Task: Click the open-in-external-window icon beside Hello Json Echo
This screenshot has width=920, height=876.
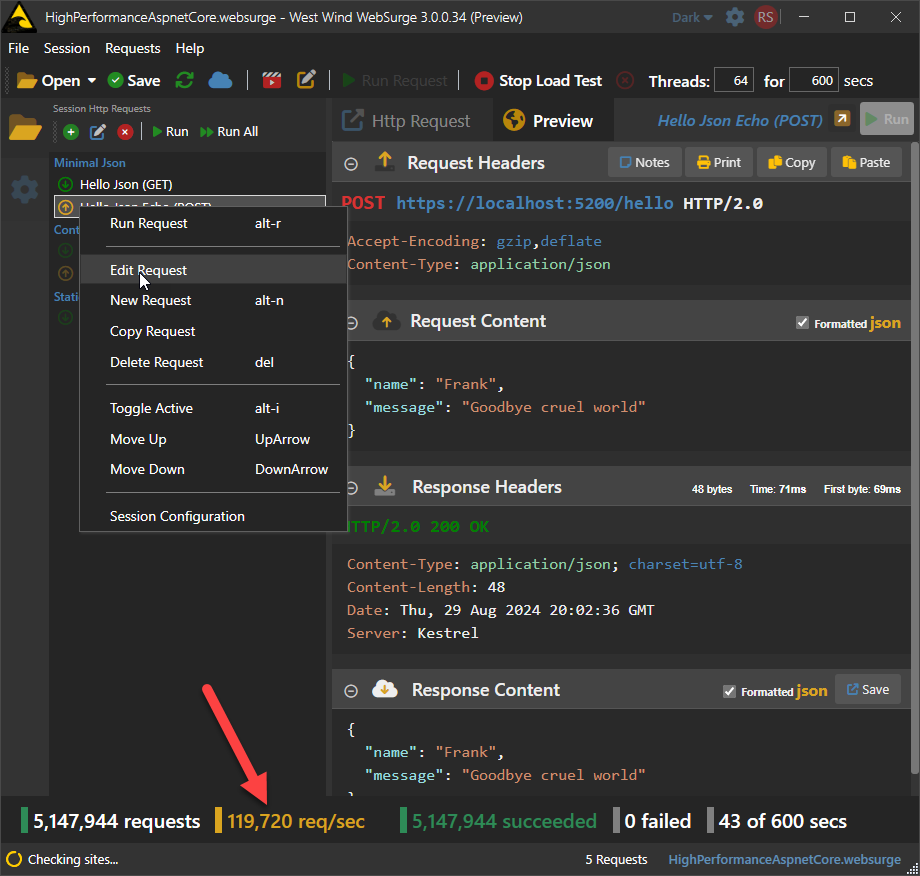Action: tap(842, 119)
